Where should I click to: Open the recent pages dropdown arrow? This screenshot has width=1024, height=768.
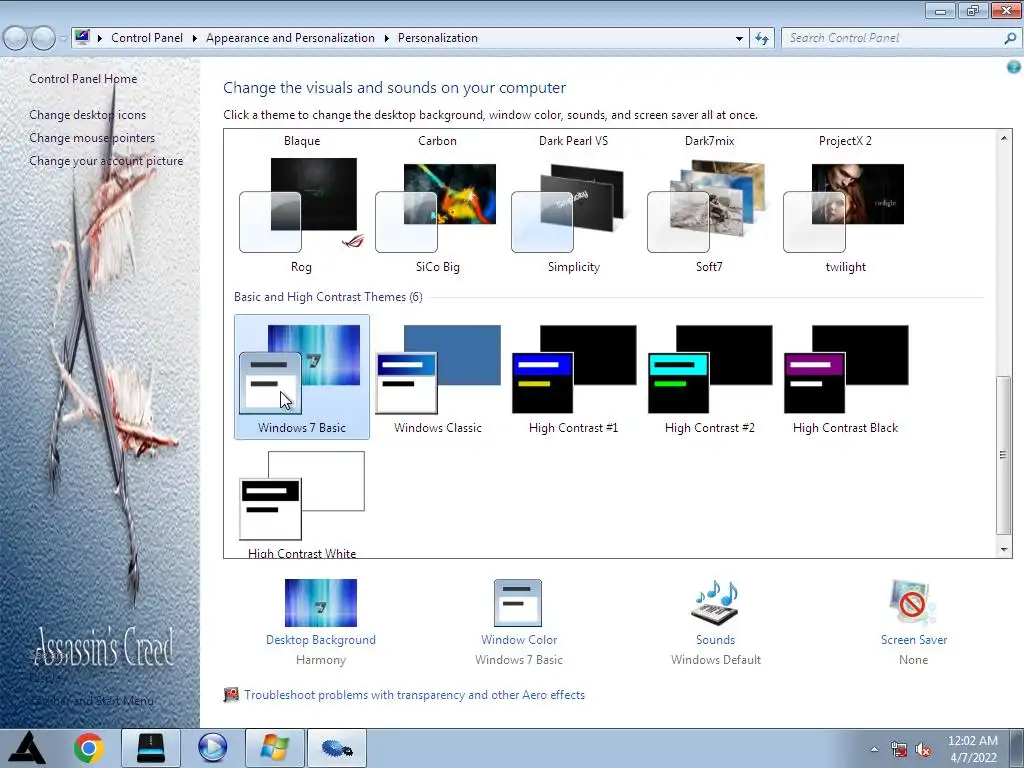pos(63,39)
